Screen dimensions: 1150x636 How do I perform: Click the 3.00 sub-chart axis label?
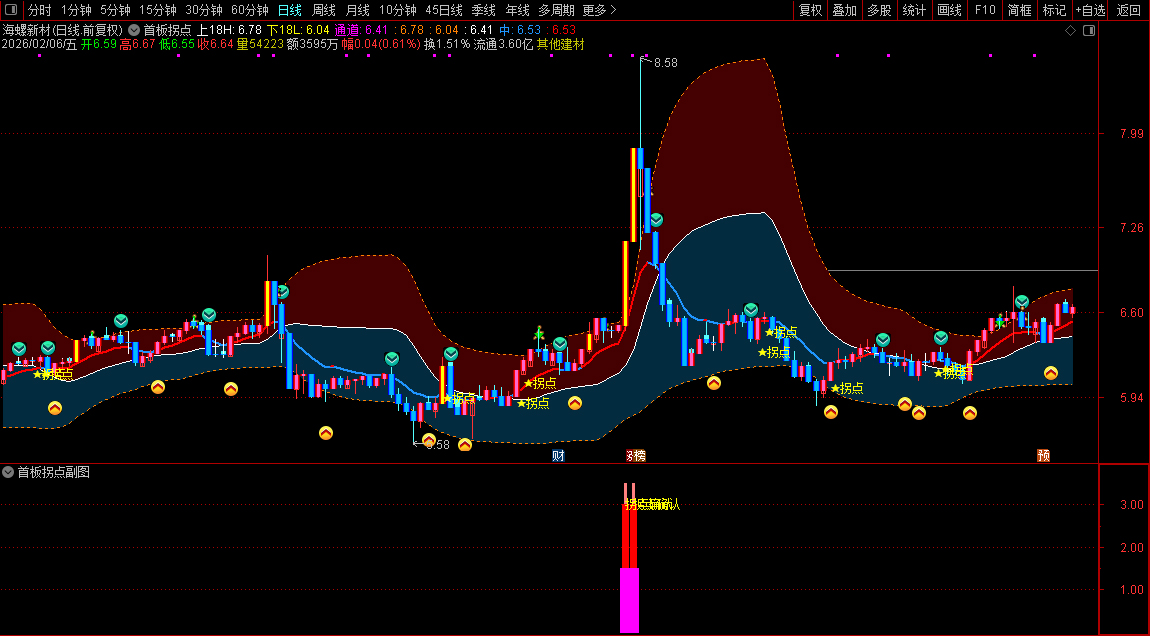coord(1132,505)
